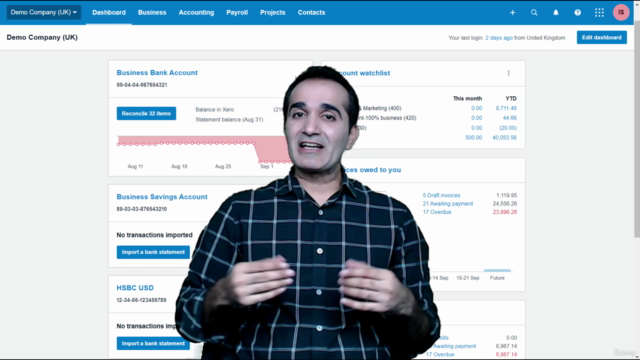Click the Aug 11 point on balance chart
Screen dimensions: 640x360
[x=137, y=144]
